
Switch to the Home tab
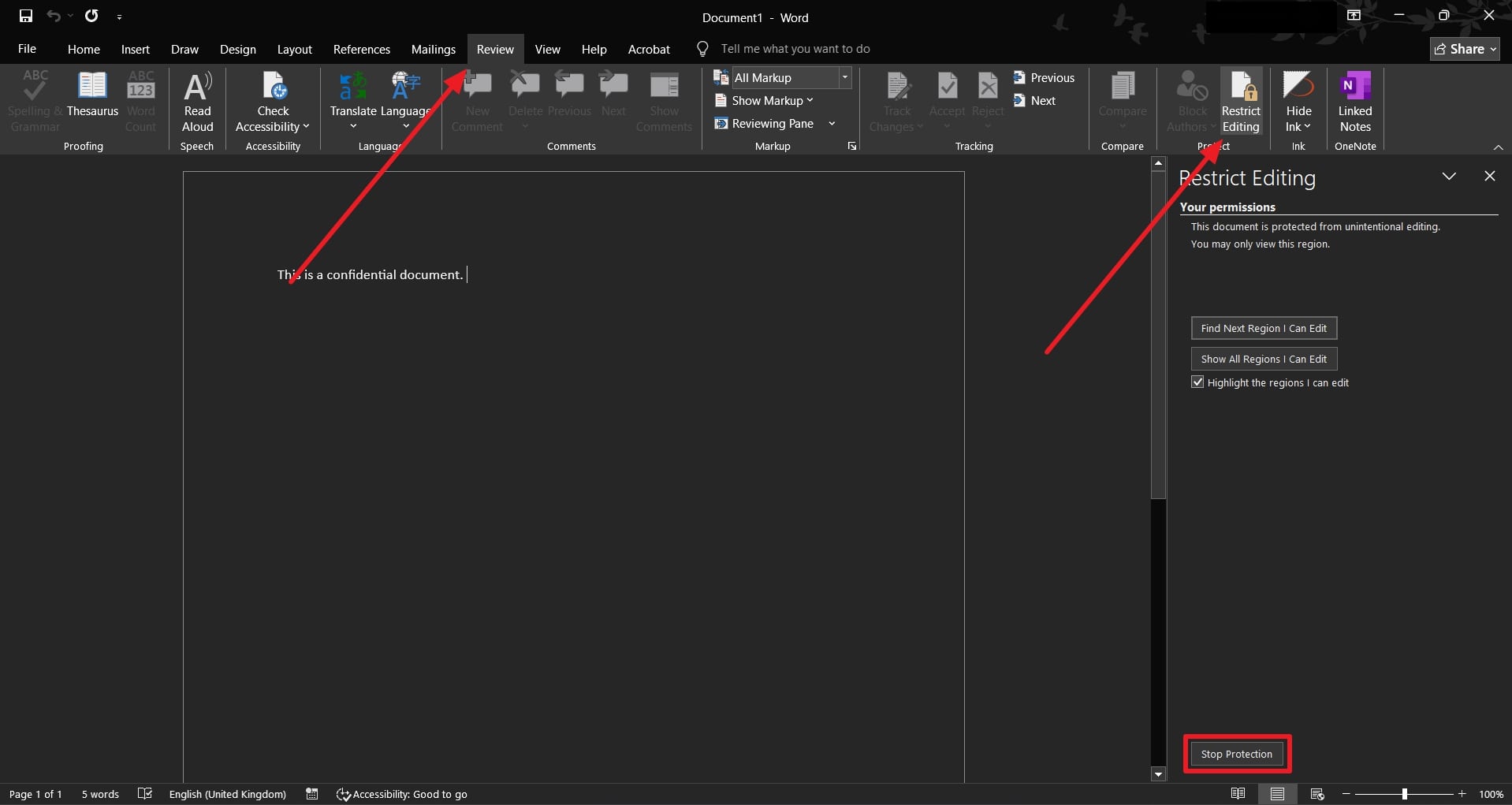[x=84, y=49]
